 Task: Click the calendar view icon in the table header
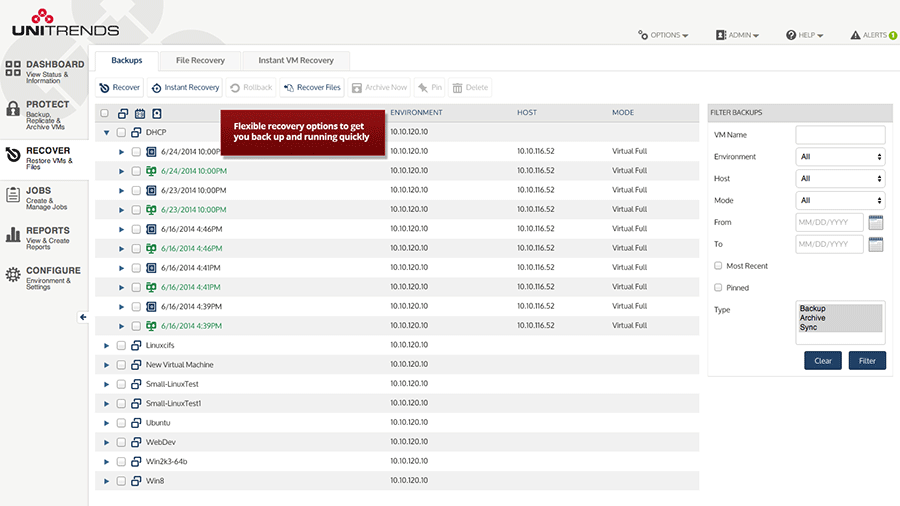click(x=140, y=113)
